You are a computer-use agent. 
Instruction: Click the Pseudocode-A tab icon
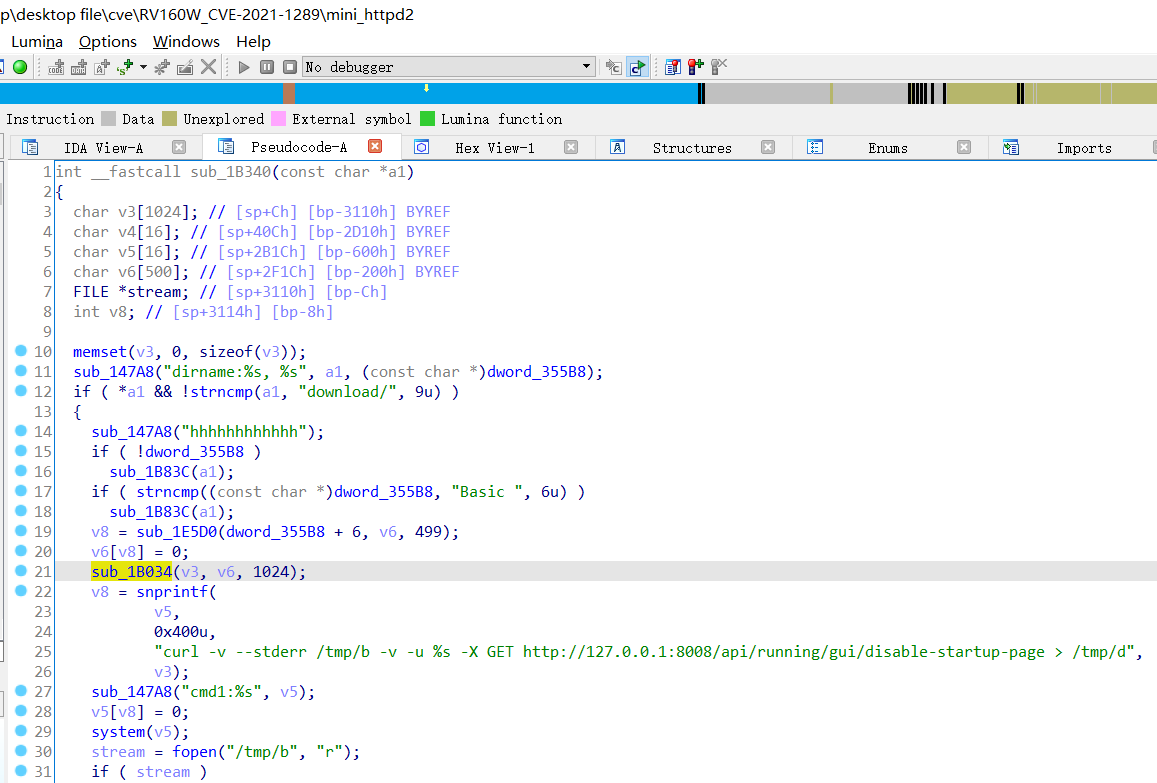click(x=226, y=146)
